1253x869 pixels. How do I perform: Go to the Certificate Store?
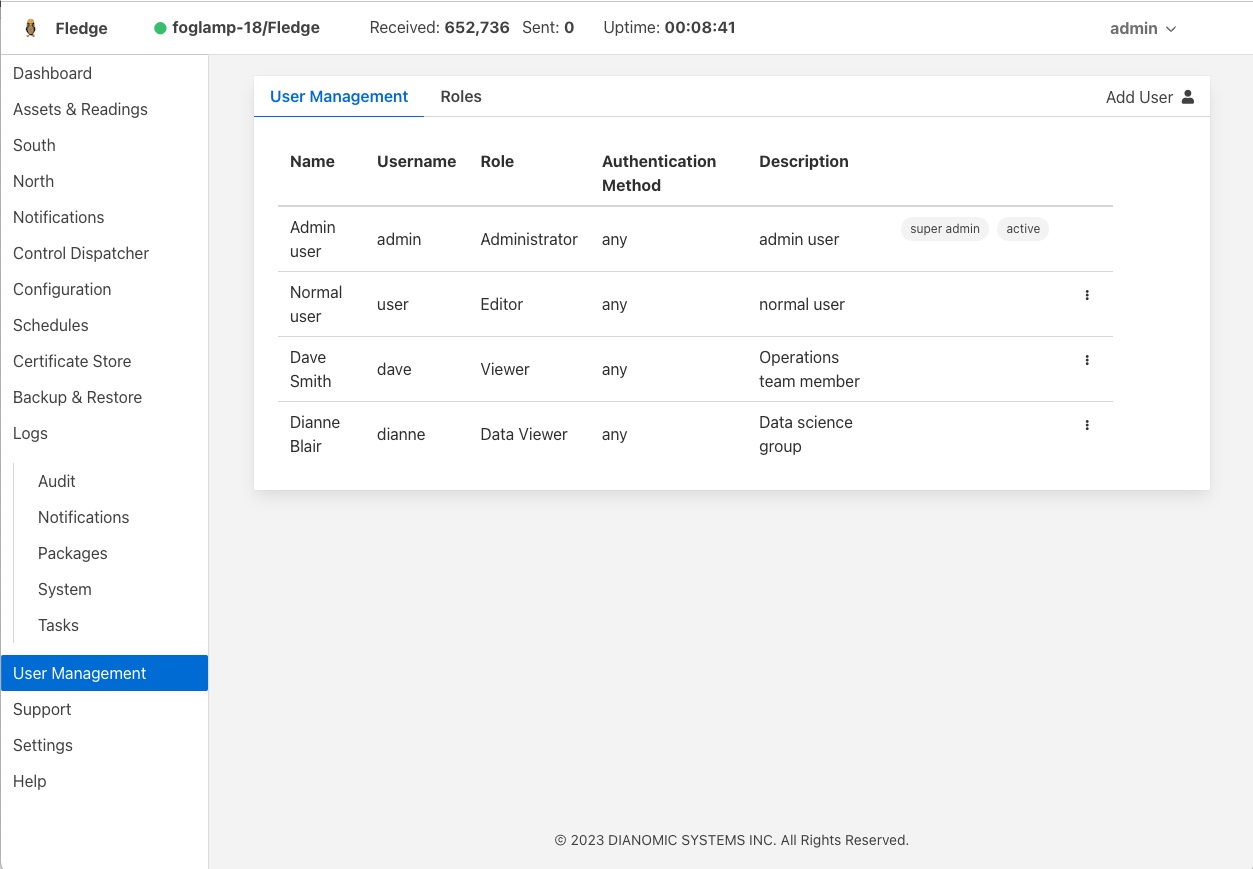pyautogui.click(x=72, y=361)
